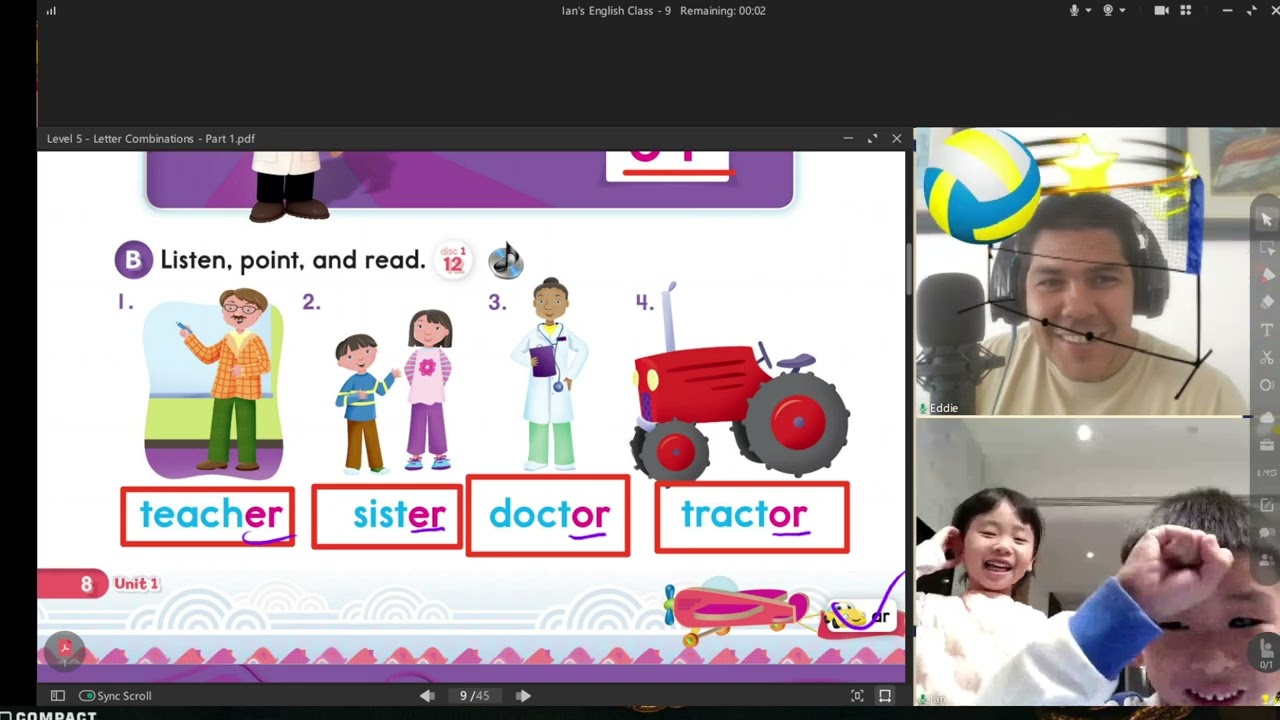This screenshot has height=720, width=1280.
Task: Click the fit-to-screen icon in the PDF bottom bar
Action: click(857, 695)
